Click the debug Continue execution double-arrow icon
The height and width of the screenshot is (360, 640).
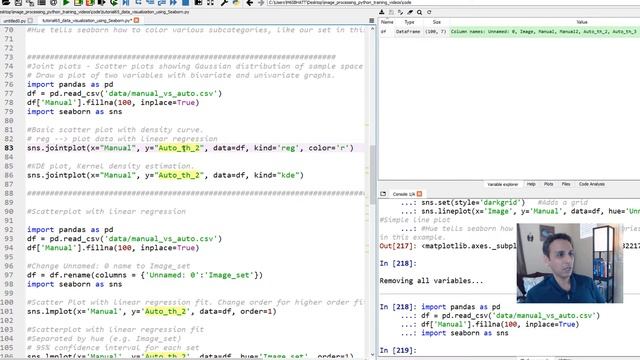[x=173, y=2]
